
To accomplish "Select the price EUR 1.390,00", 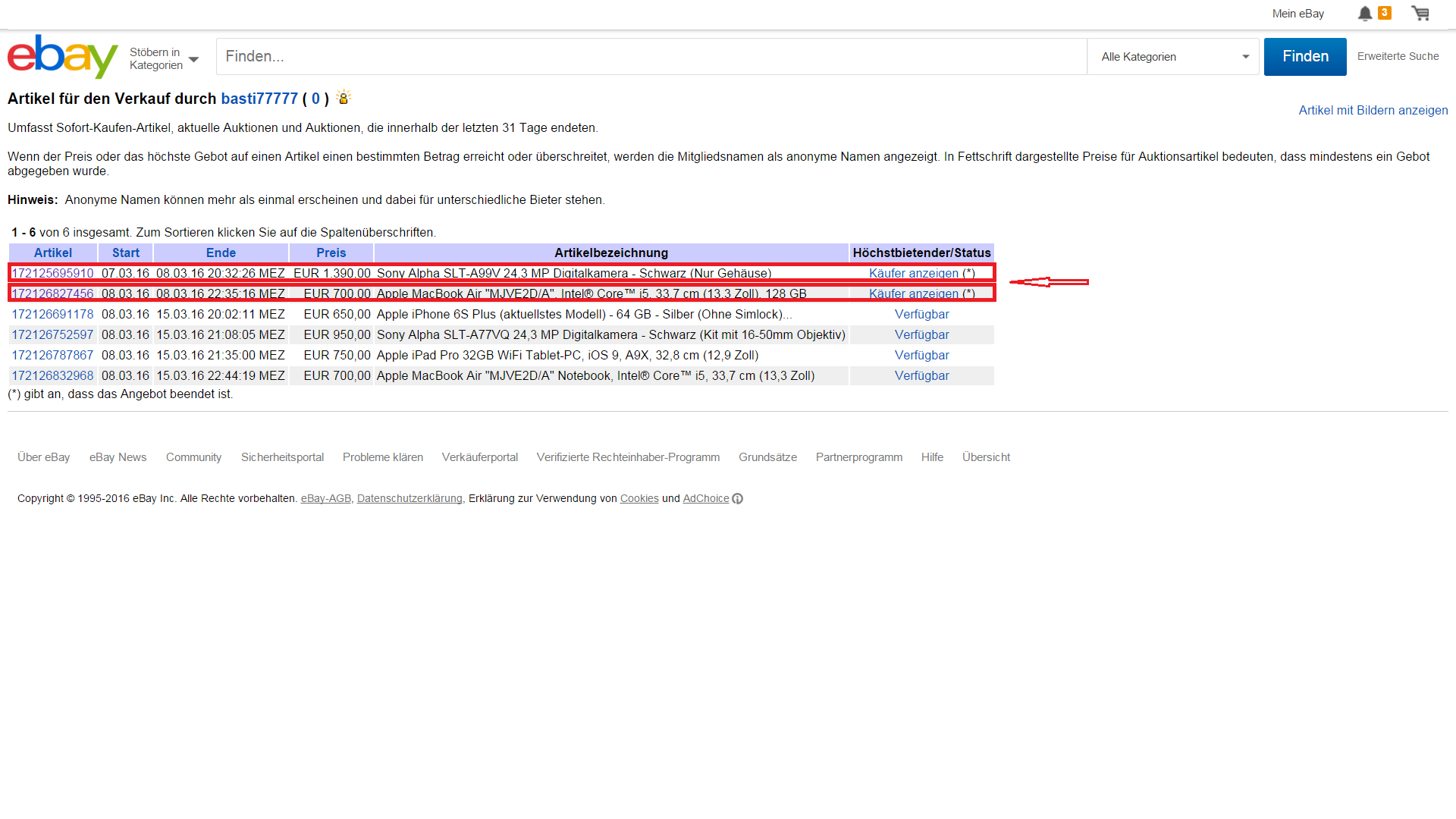I will (332, 273).
